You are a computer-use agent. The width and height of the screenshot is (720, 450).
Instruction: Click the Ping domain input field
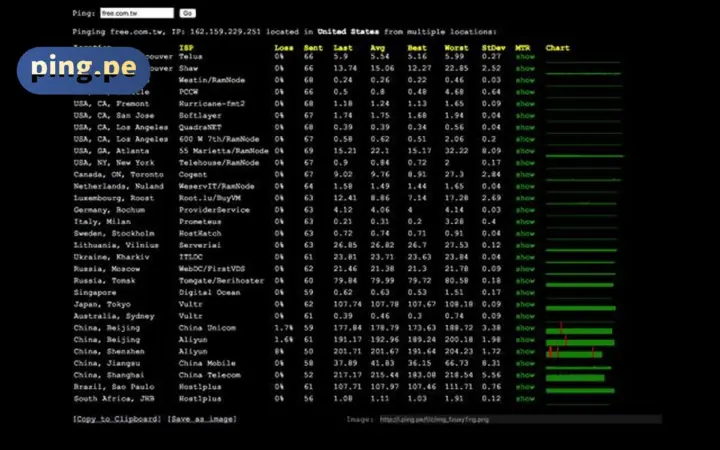tap(137, 13)
